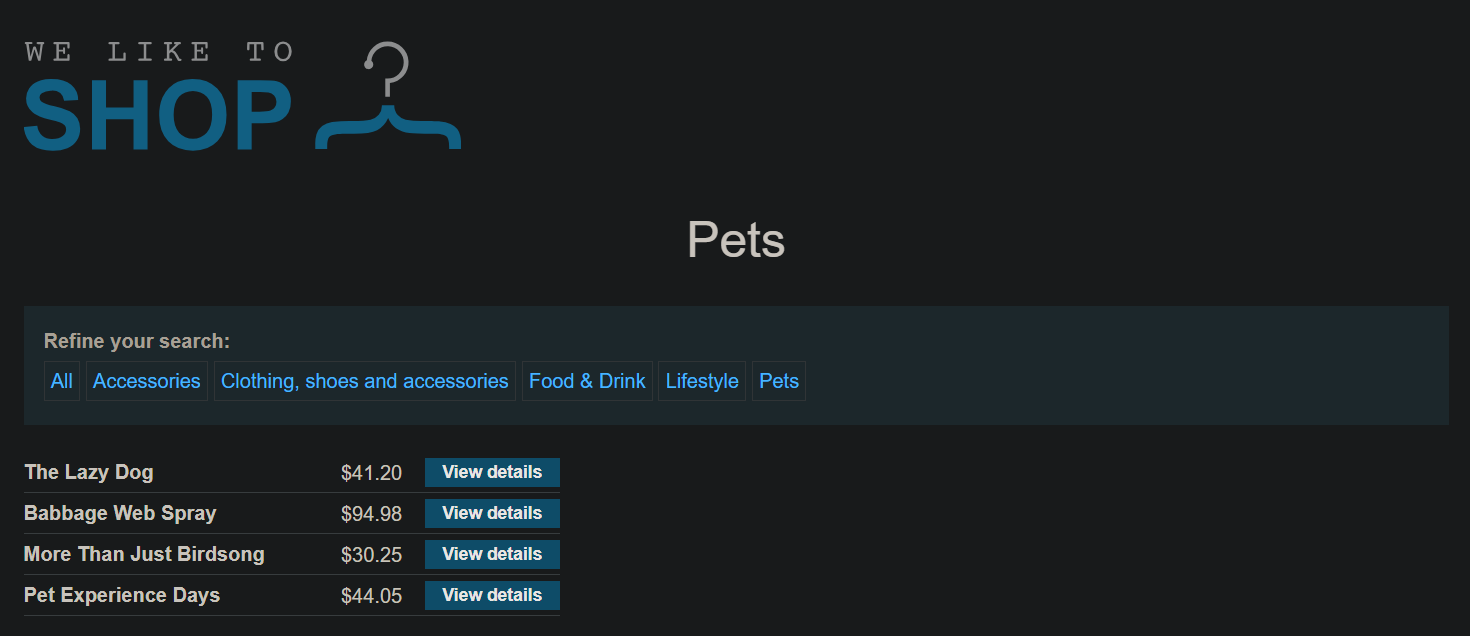Click the coat hanger icon in logo

coord(388,96)
